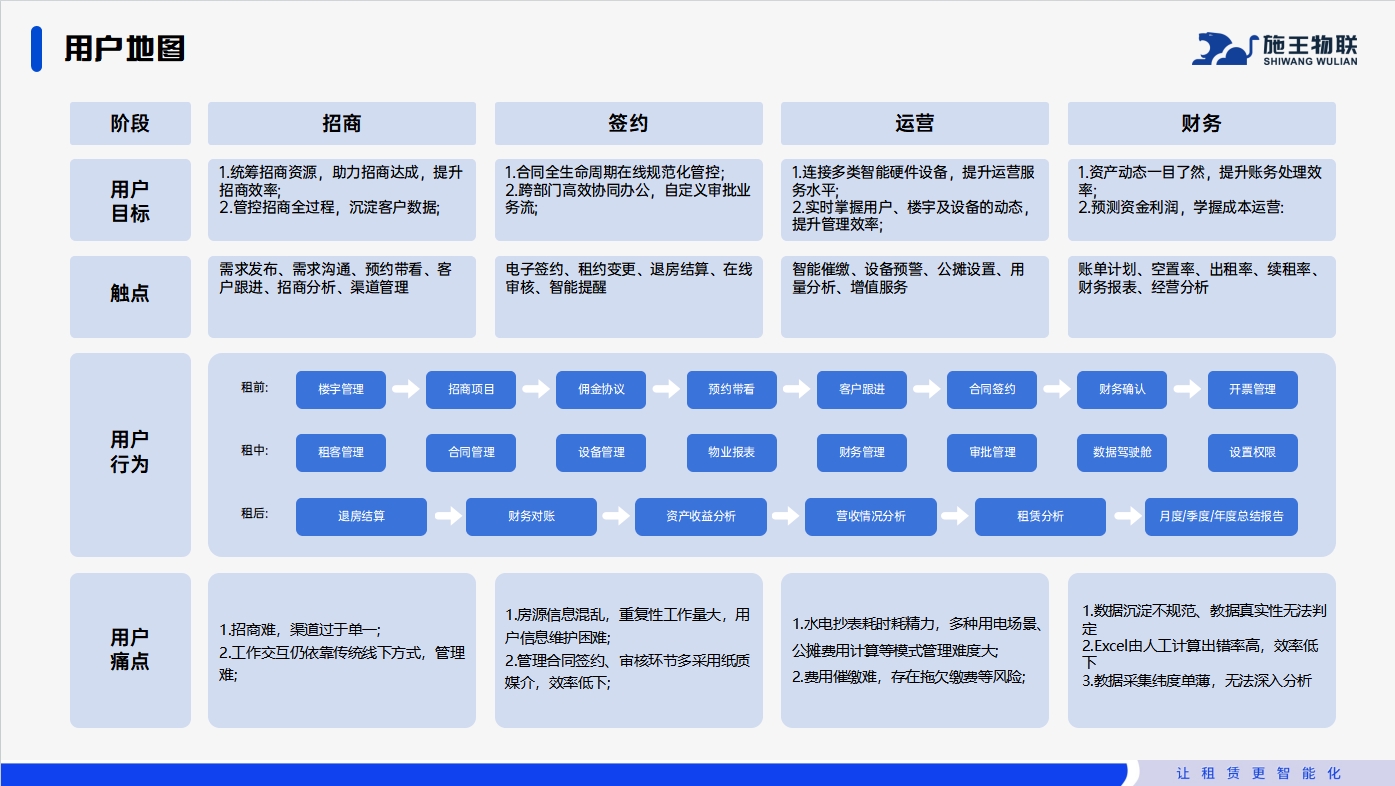This screenshot has width=1395, height=786.
Task: Click the arrow between 营收情况分析 and 租赁分析
Action: [957, 516]
